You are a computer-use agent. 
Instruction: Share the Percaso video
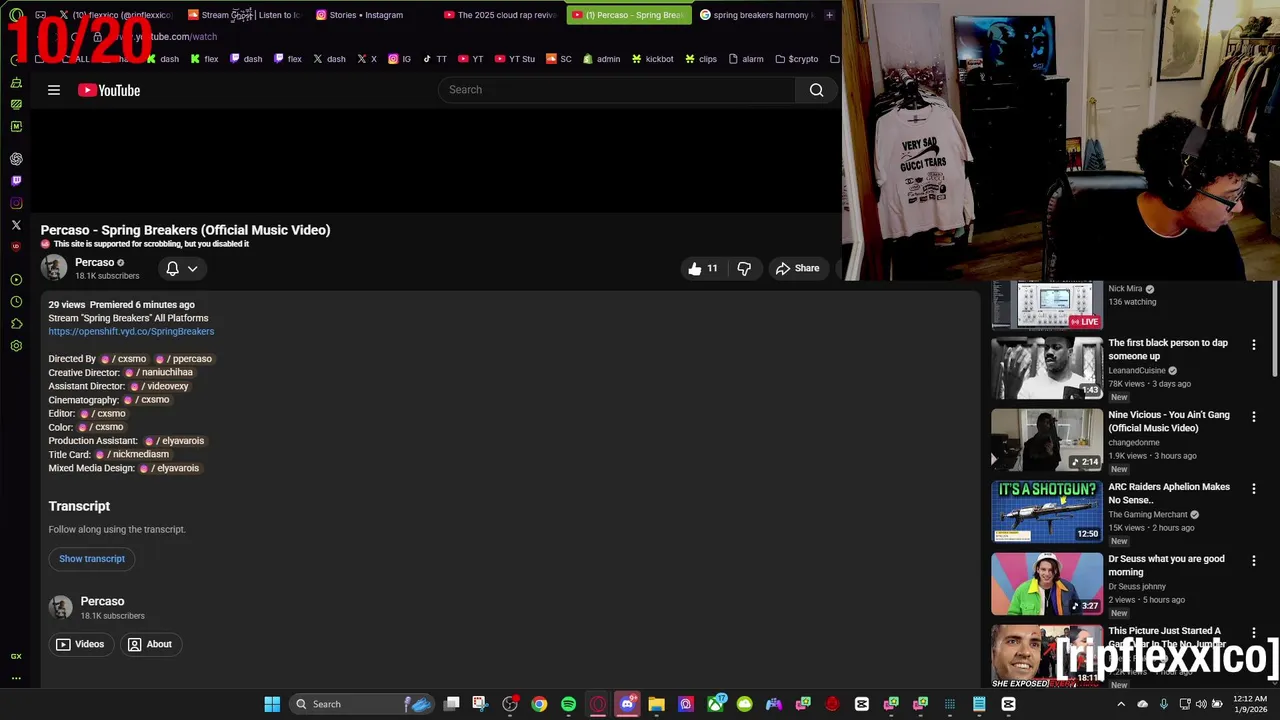pos(798,268)
